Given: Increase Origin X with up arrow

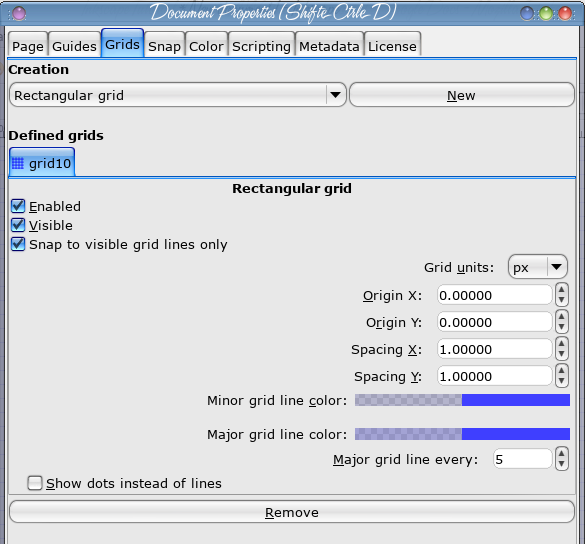Looking at the screenshot, I should (561, 290).
